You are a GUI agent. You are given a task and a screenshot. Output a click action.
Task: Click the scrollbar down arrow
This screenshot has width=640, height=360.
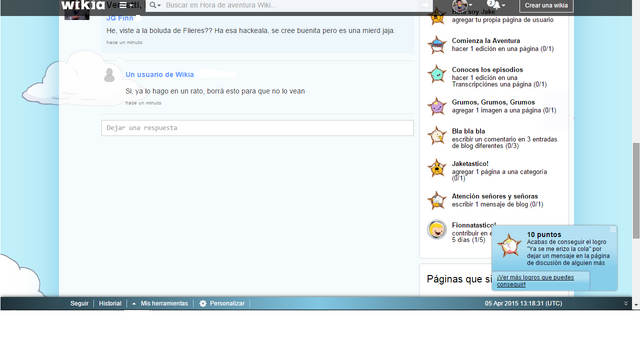click(x=636, y=305)
